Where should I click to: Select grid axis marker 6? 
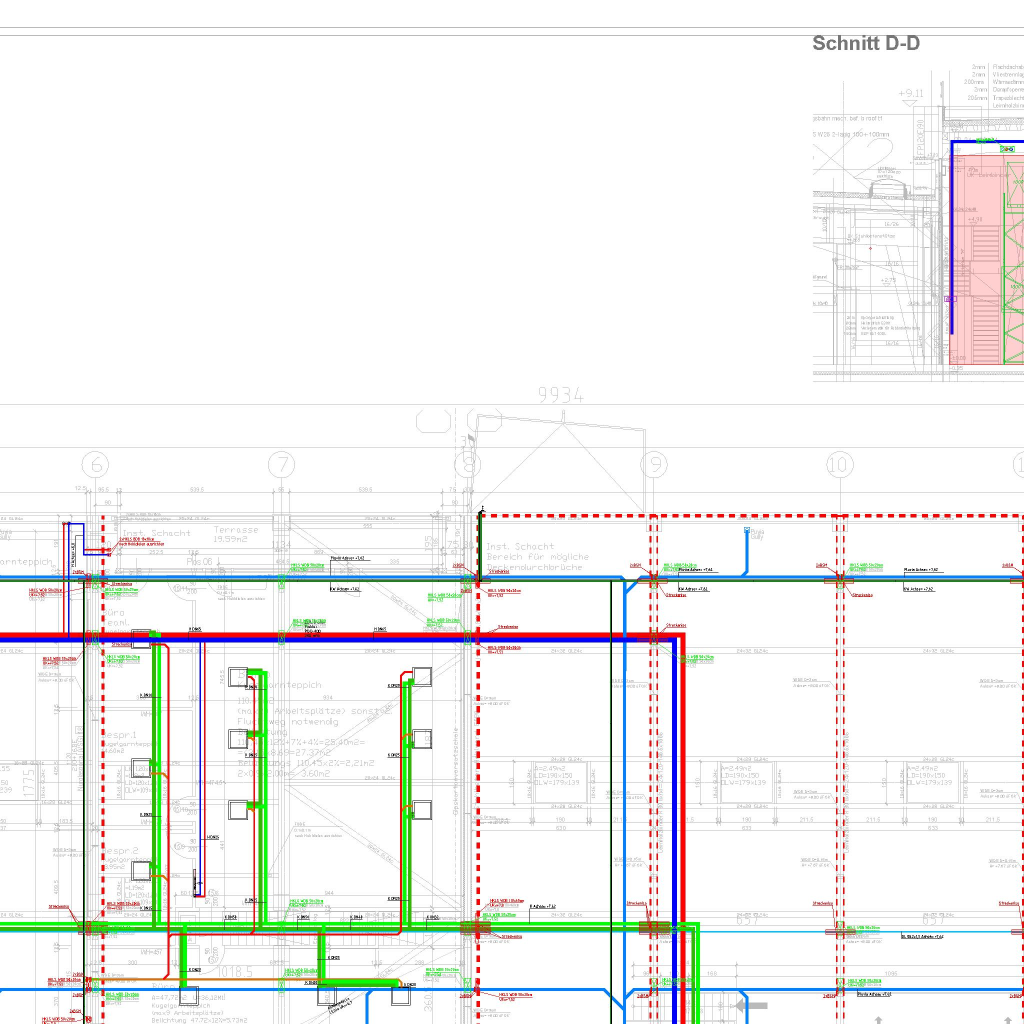tap(96, 465)
